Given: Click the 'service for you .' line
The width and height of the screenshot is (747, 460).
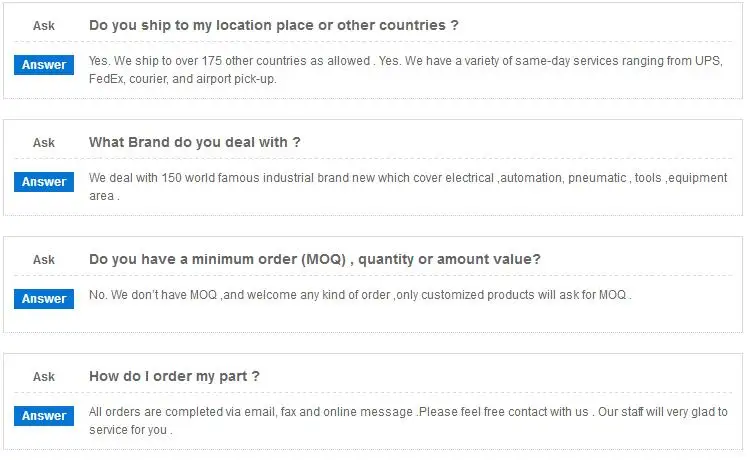Looking at the screenshot, I should (x=130, y=430).
